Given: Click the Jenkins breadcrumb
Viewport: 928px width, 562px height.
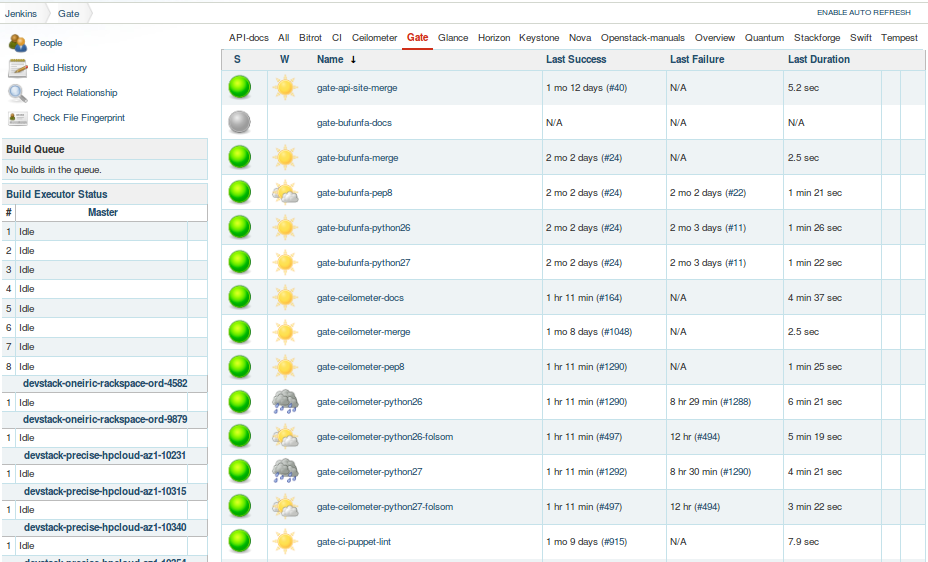Looking at the screenshot, I should coord(21,14).
